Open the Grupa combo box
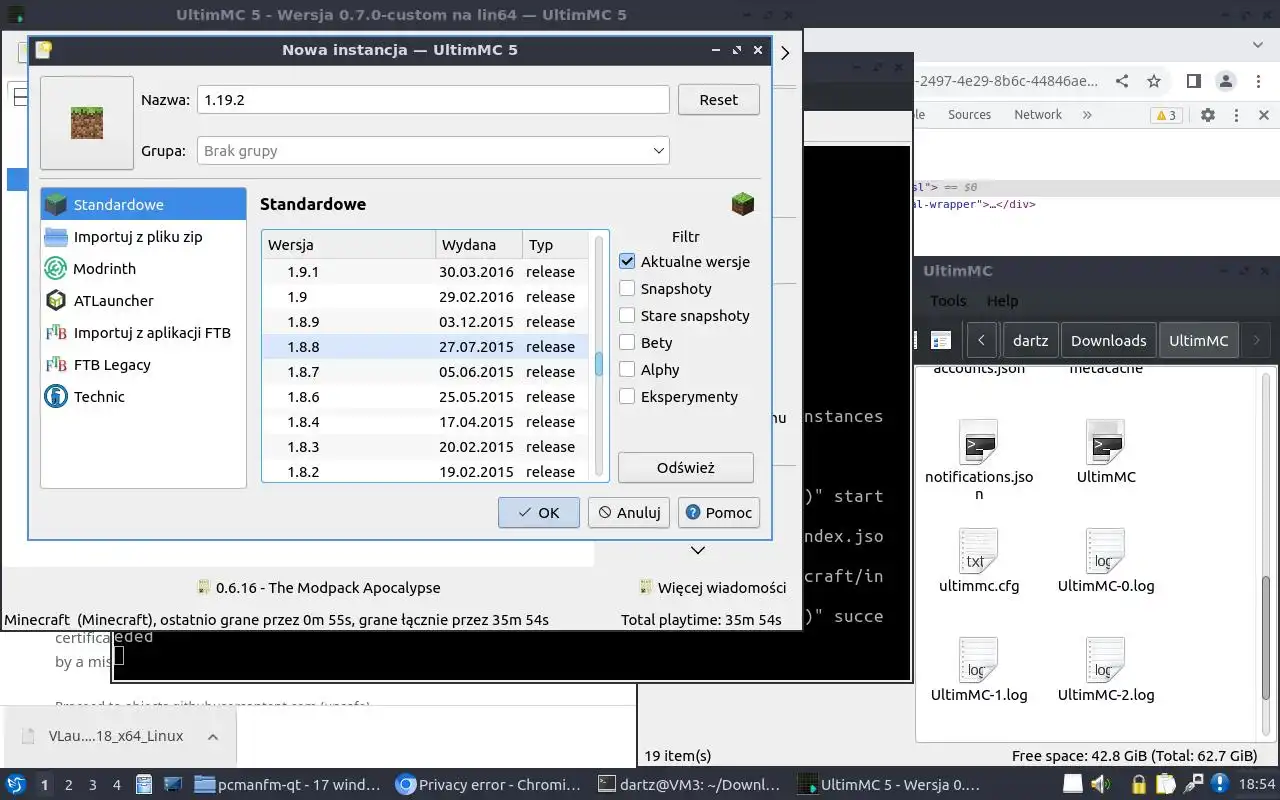This screenshot has height=800, width=1280. [x=433, y=151]
